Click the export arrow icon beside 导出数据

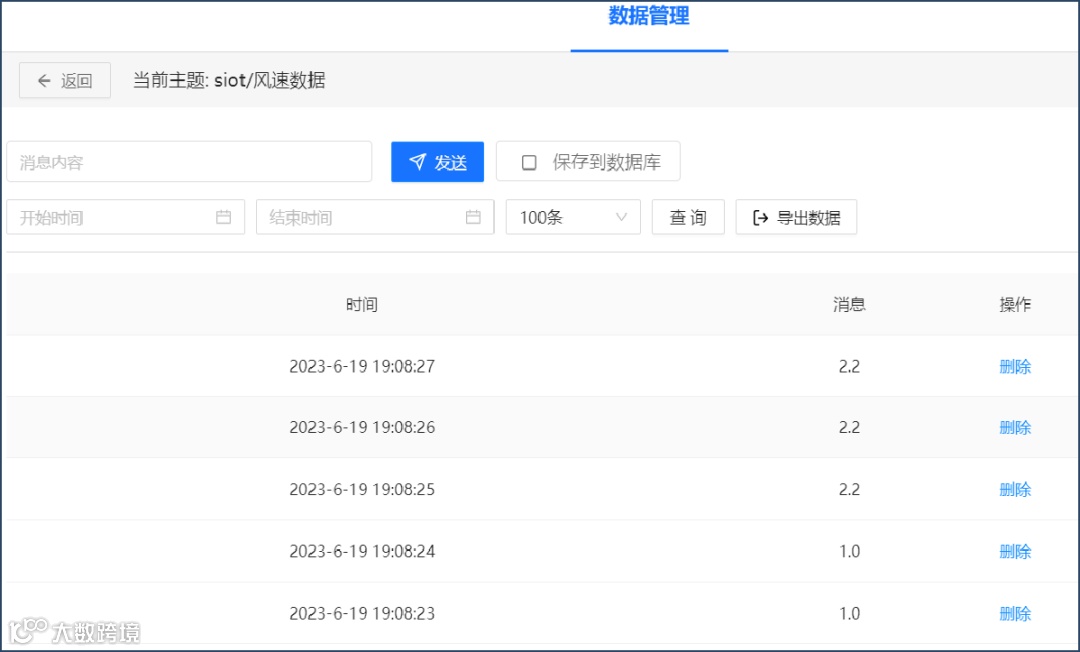pos(760,218)
